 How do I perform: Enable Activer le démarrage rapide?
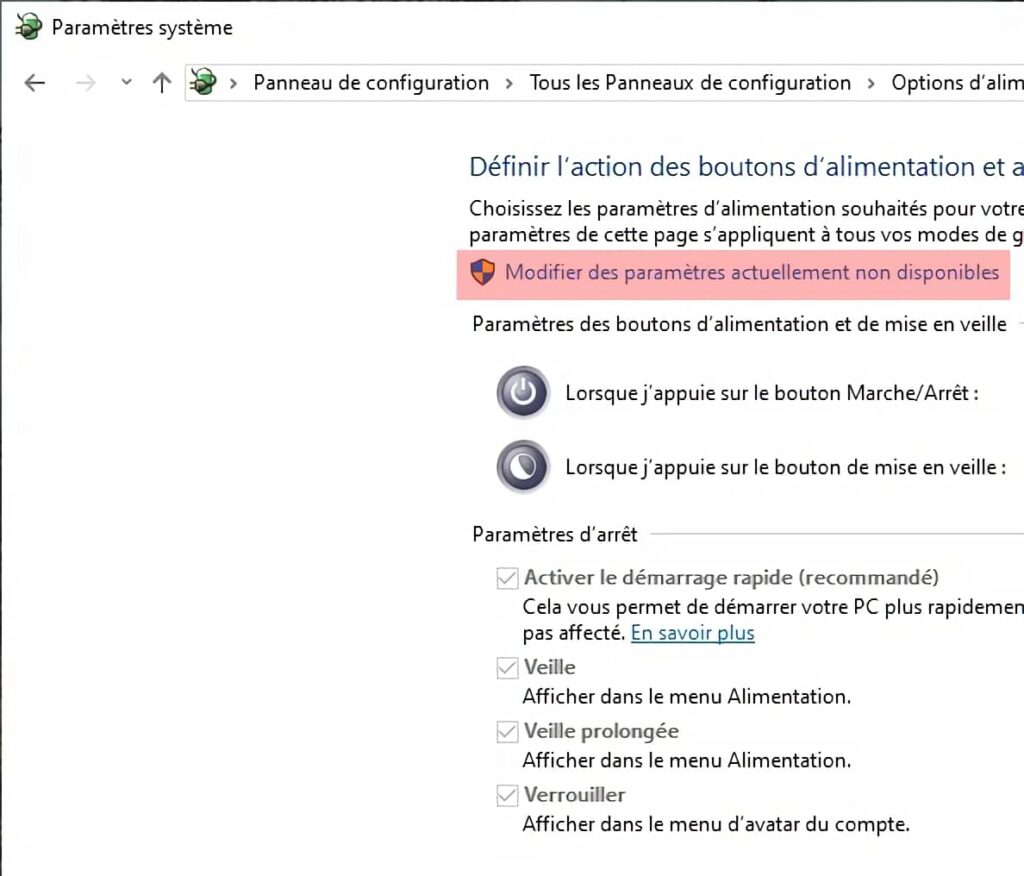[x=506, y=578]
